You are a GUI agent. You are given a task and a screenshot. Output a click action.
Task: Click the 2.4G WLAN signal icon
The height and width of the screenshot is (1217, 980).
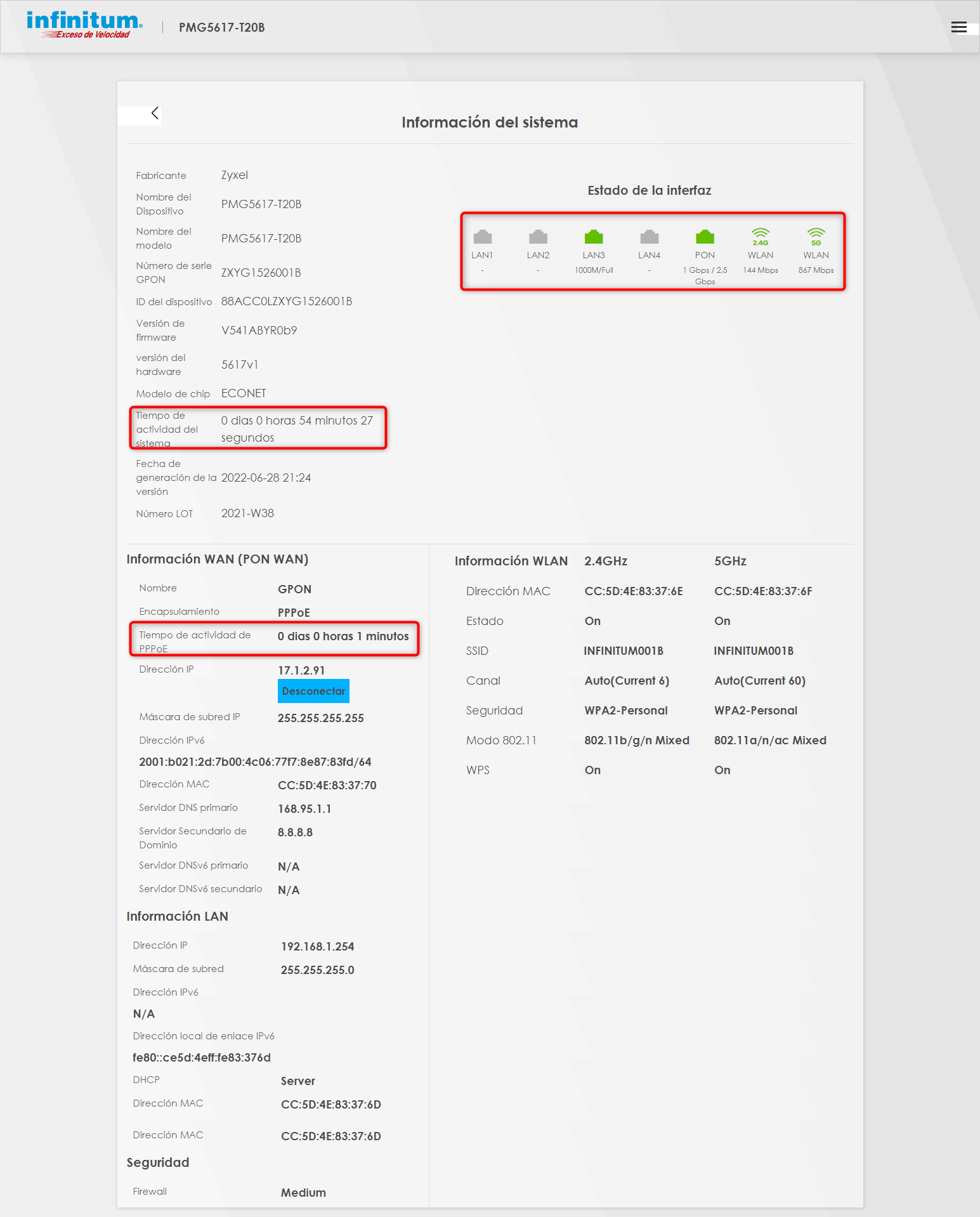(760, 237)
